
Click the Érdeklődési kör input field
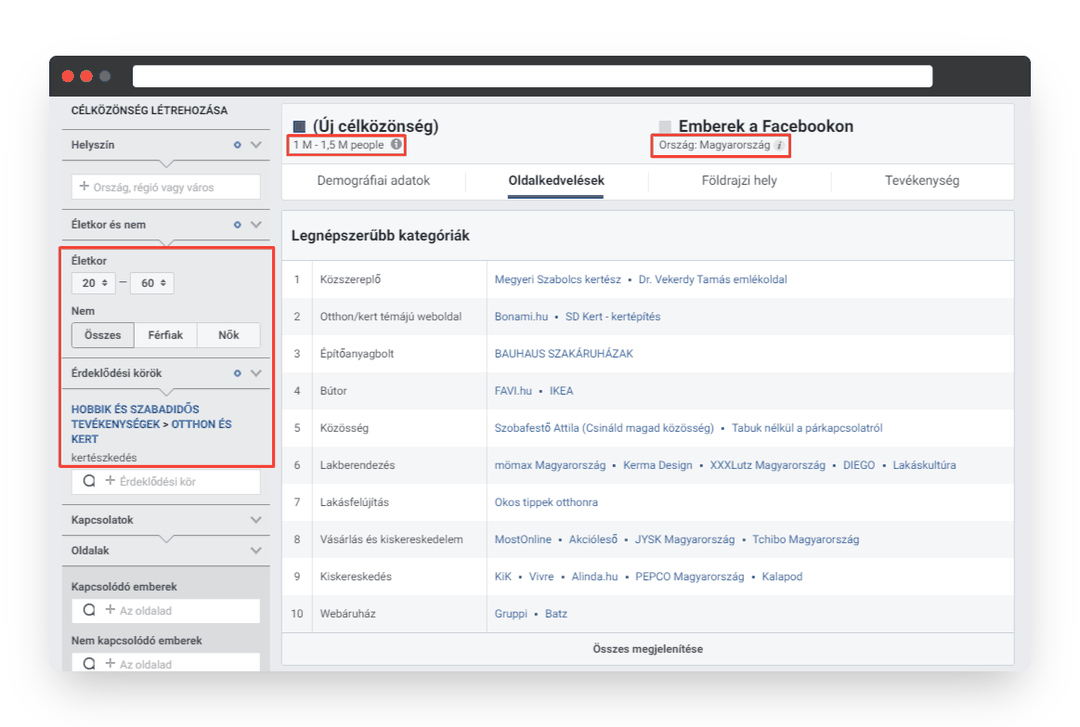coord(166,481)
